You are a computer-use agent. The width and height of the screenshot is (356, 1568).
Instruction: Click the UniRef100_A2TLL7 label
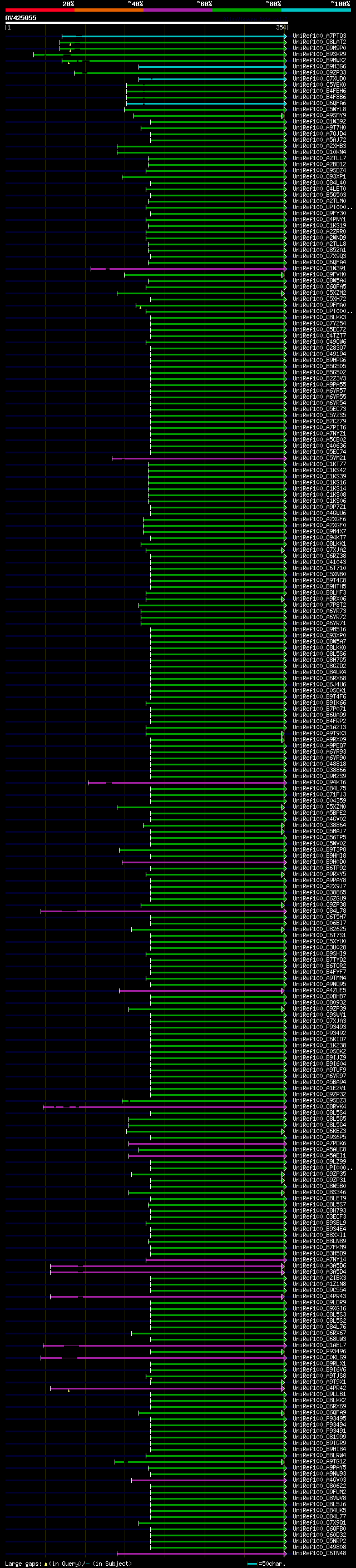[x=319, y=157]
